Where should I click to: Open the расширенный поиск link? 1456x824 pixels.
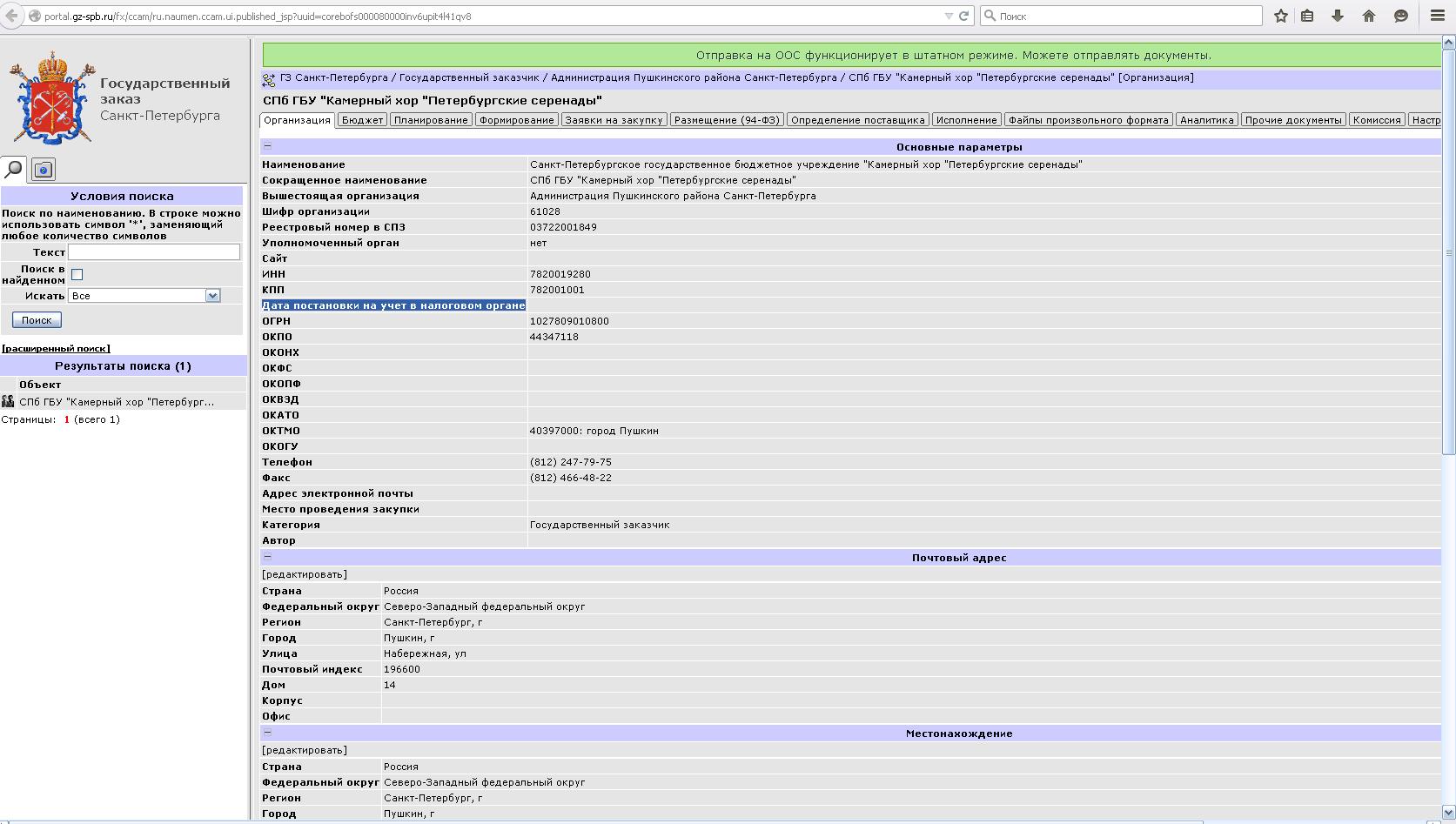tap(56, 349)
